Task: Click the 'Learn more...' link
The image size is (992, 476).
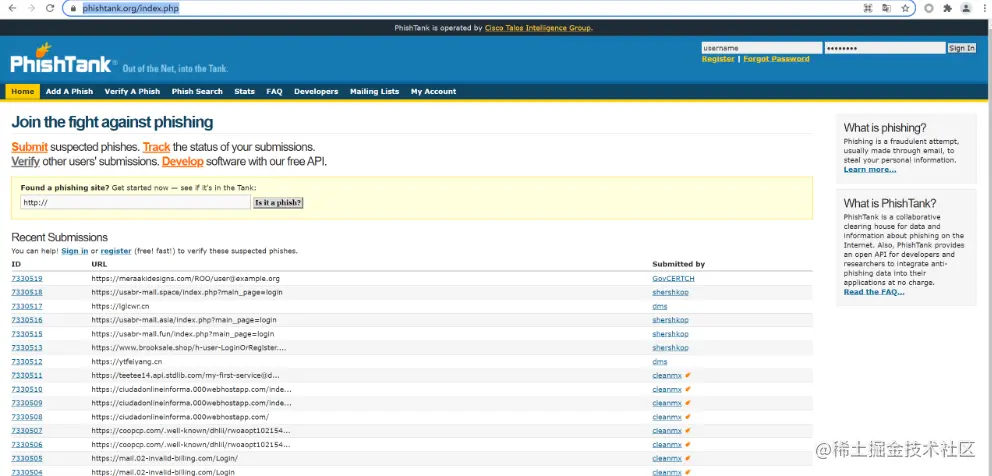Action: [870, 170]
